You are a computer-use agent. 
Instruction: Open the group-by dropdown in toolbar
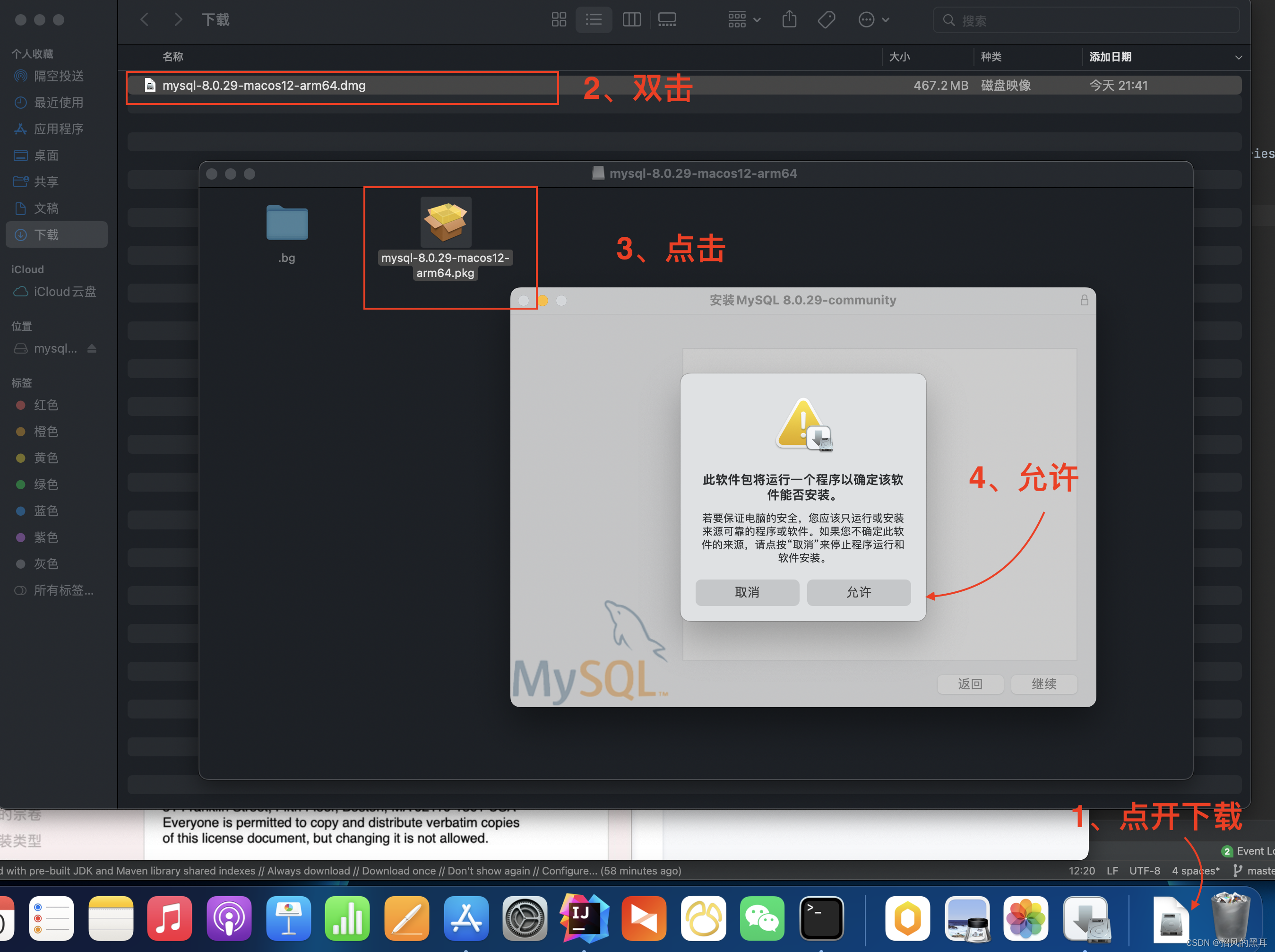point(744,20)
